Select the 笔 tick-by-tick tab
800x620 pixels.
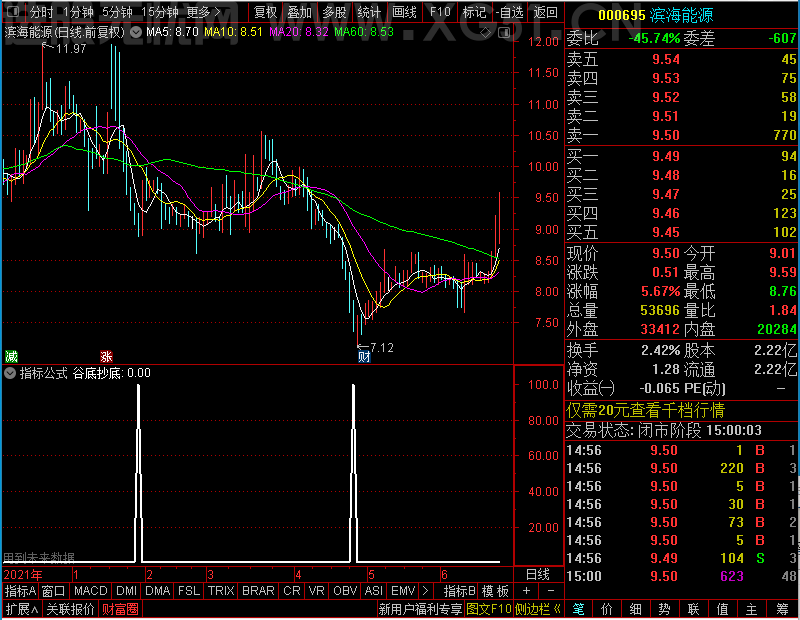point(578,609)
